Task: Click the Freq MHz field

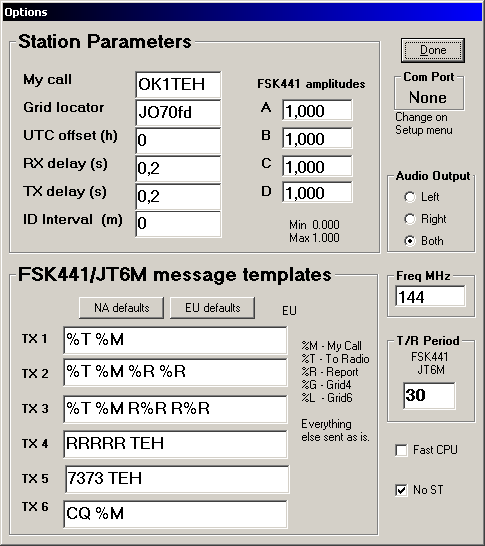Action: pos(430,296)
